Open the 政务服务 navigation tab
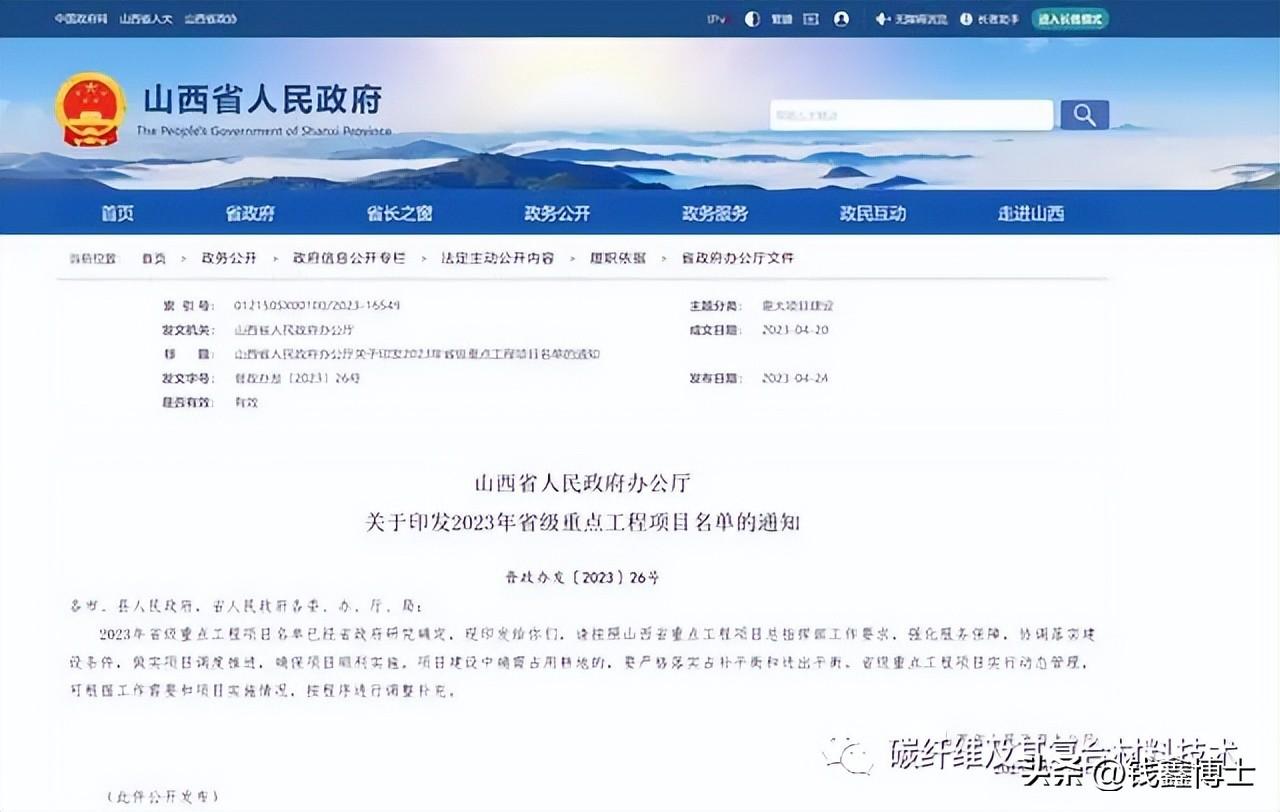The width and height of the screenshot is (1280, 812). (x=715, y=213)
